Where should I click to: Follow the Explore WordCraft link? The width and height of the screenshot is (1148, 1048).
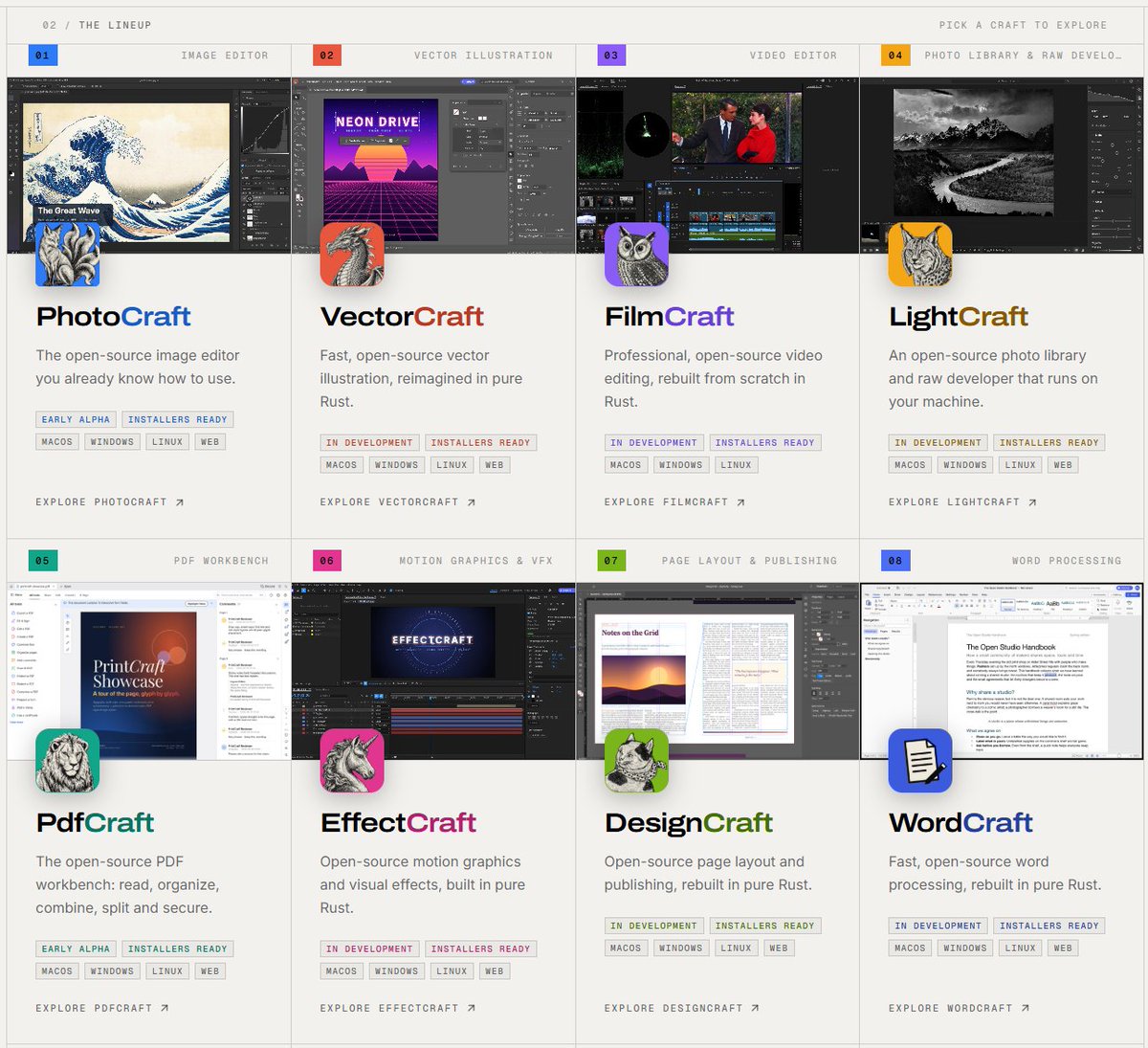click(960, 1008)
